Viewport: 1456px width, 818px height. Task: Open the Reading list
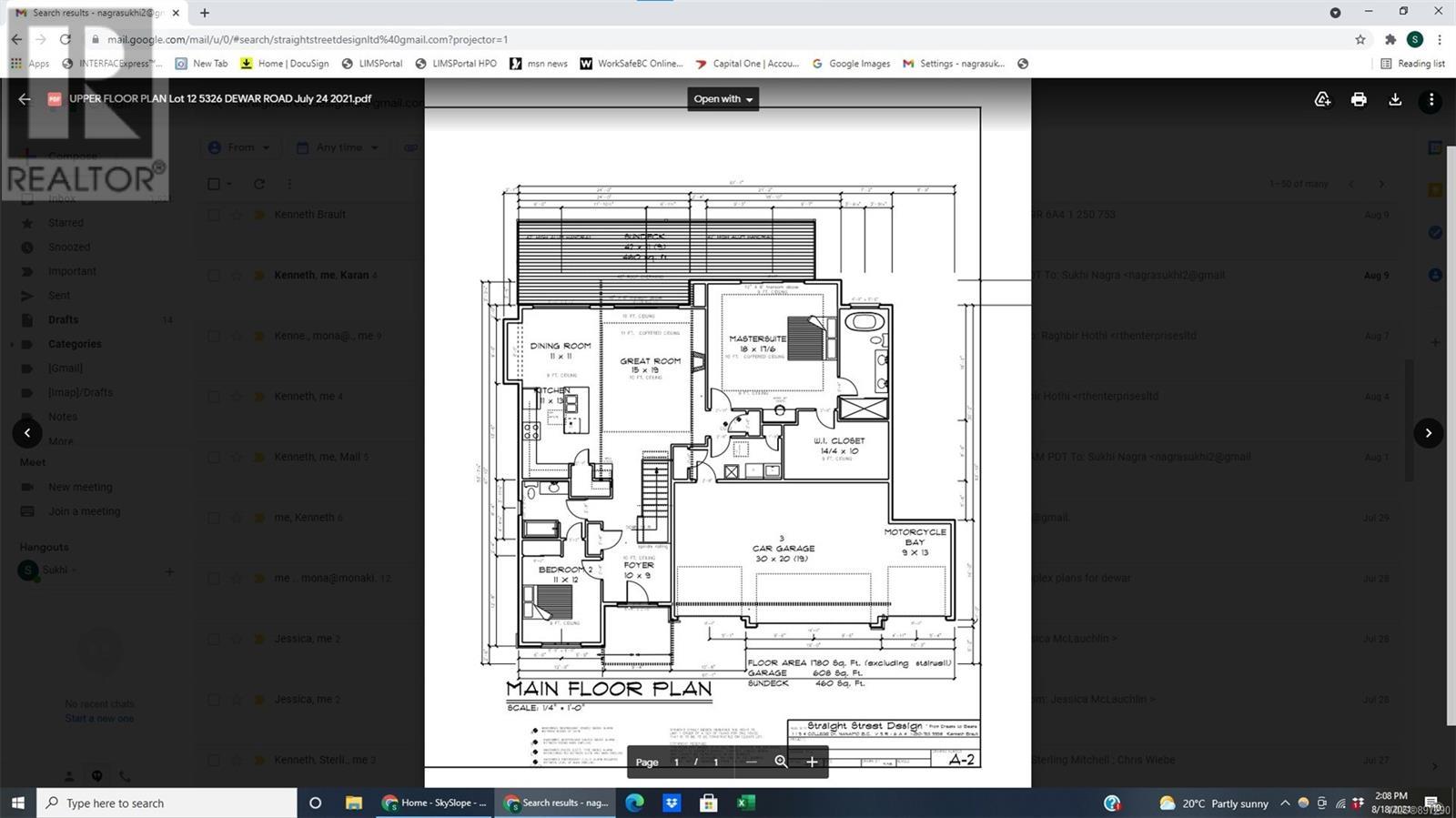click(1412, 64)
